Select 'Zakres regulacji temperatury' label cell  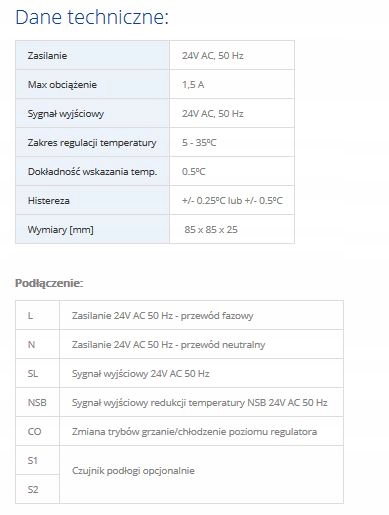click(x=92, y=142)
